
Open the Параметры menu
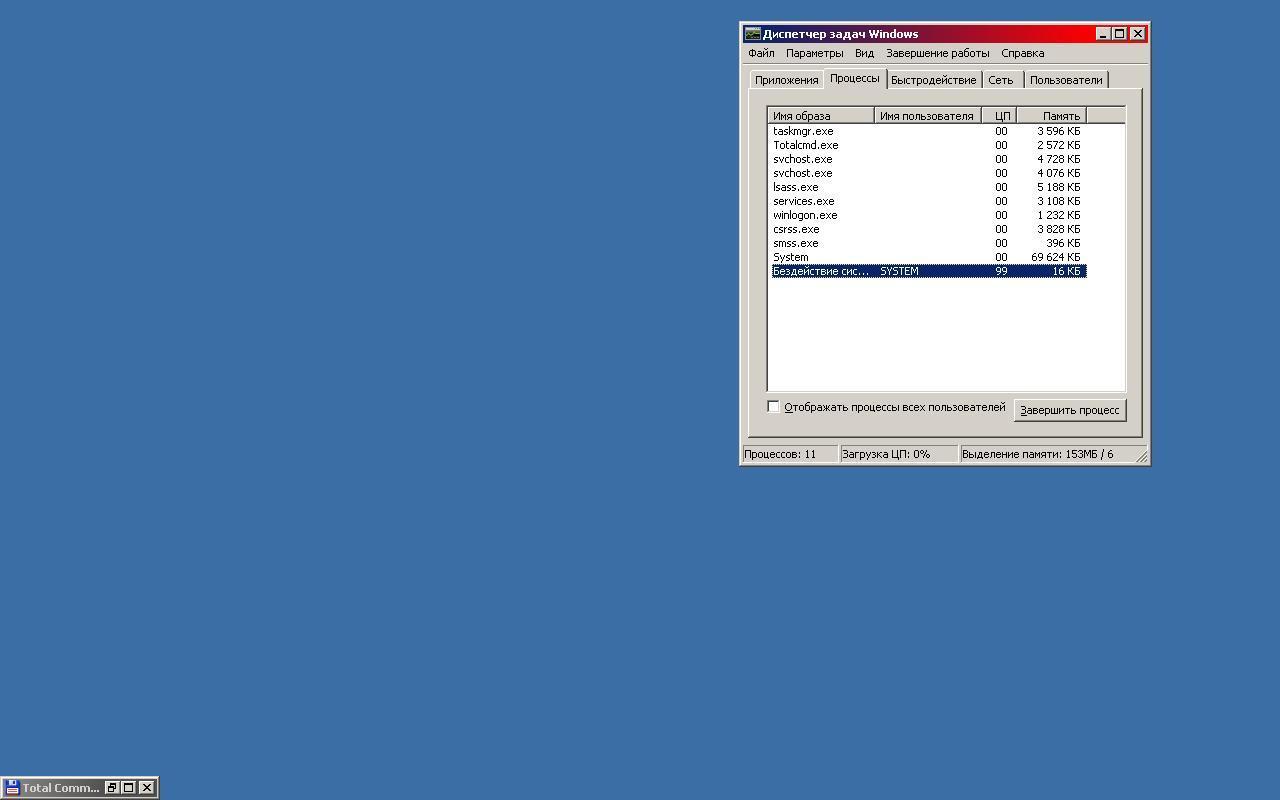pos(814,53)
